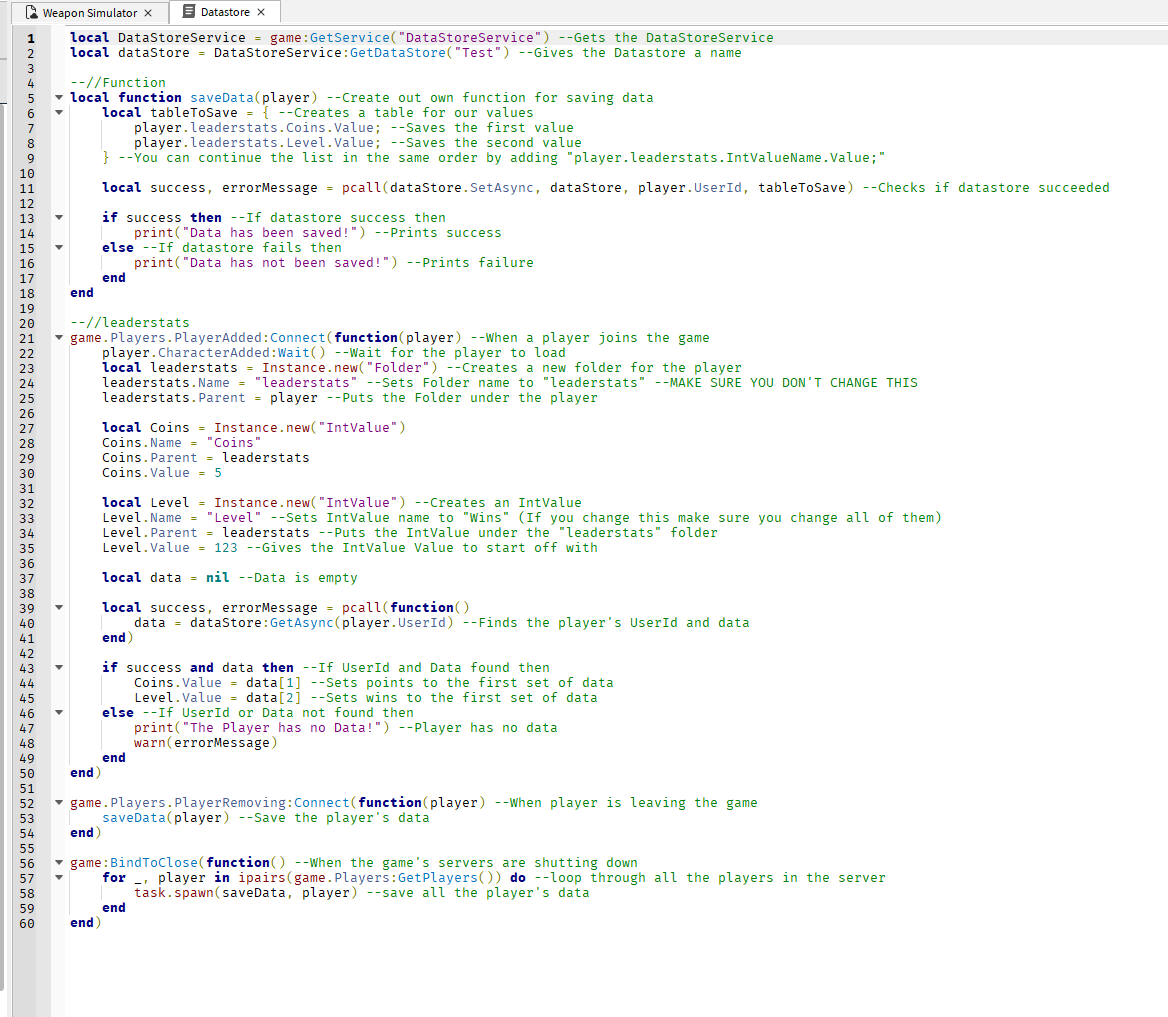Click the saveData function name on line 5
The height and width of the screenshot is (1017, 1168).
pyautogui.click(x=222, y=98)
